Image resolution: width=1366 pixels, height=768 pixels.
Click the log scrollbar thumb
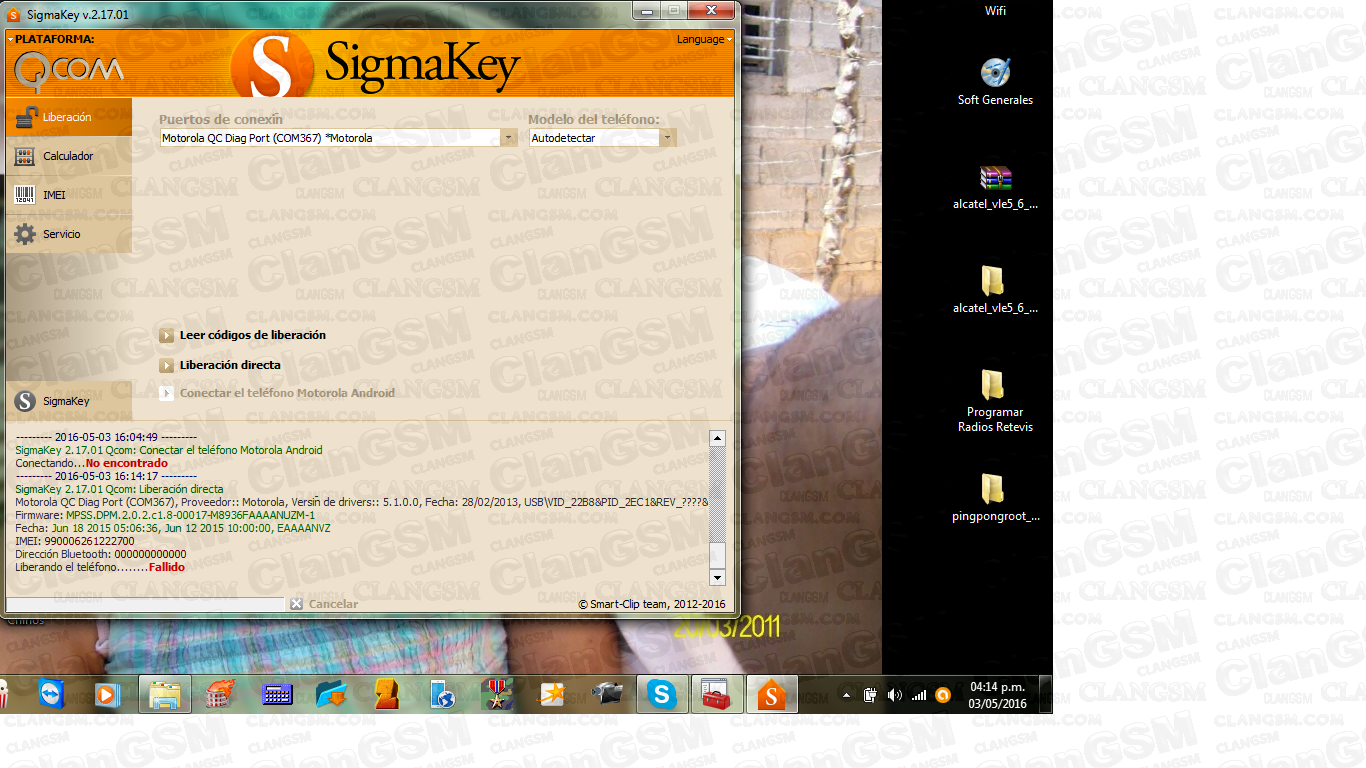(x=717, y=556)
